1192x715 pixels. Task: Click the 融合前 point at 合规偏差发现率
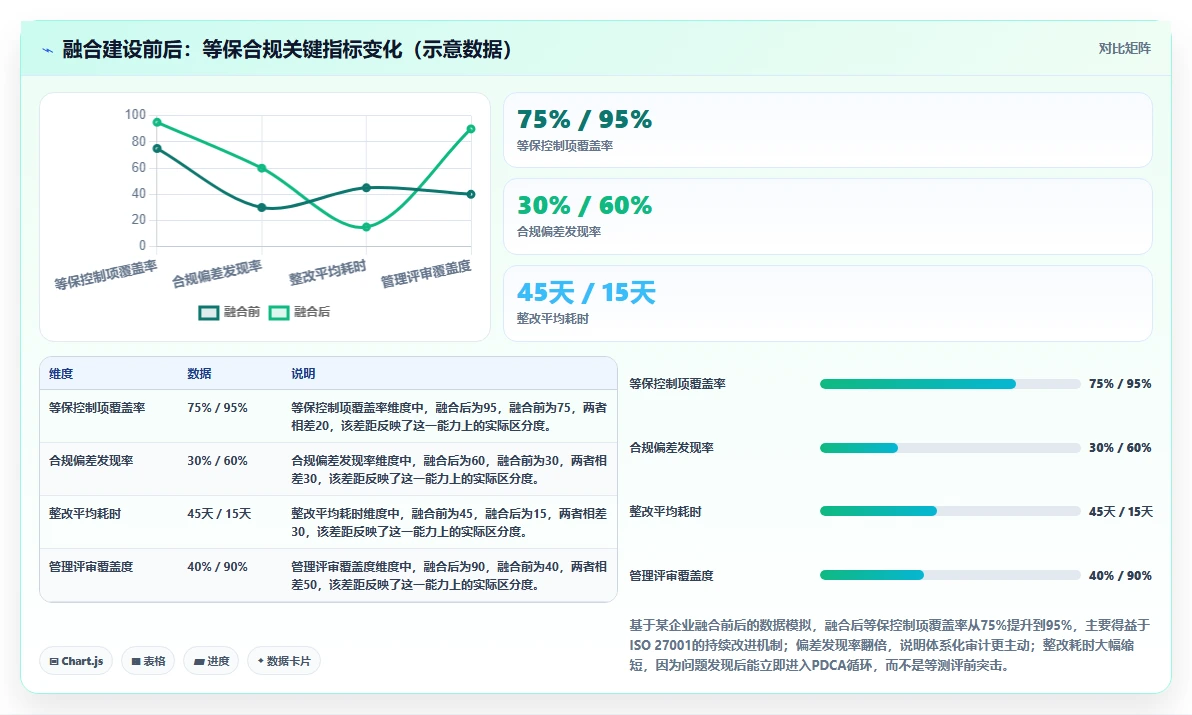pyautogui.click(x=262, y=207)
